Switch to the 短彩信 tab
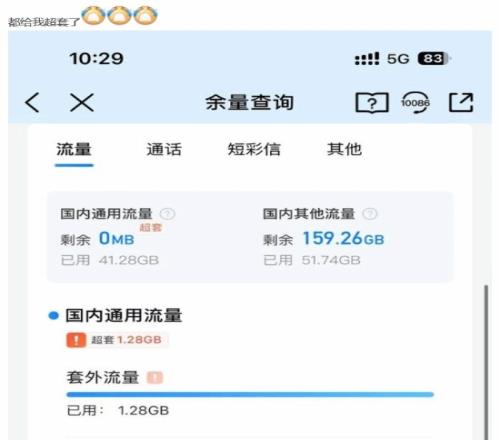The width and height of the screenshot is (500, 440). click(254, 149)
